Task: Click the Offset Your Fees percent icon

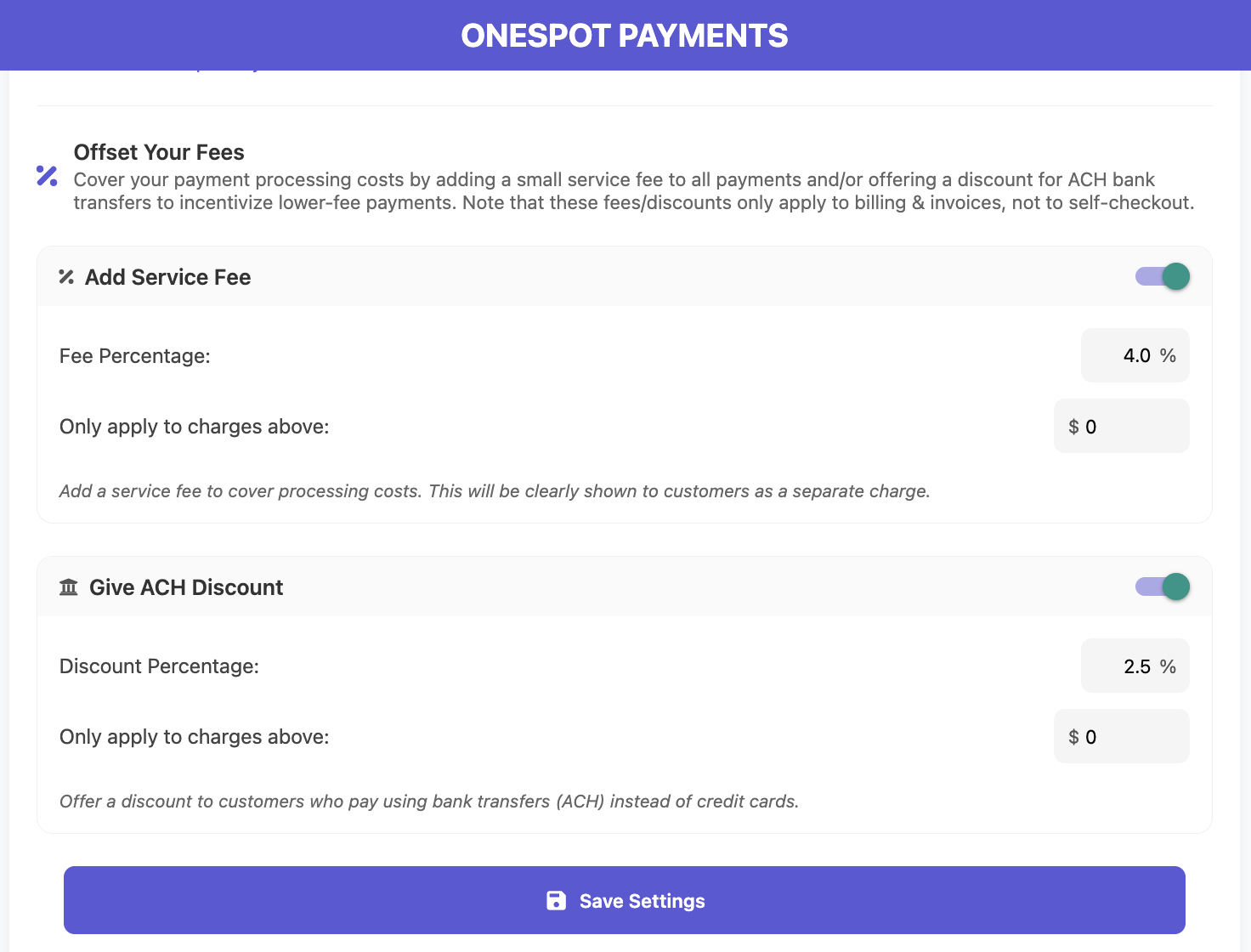Action: coord(47,176)
